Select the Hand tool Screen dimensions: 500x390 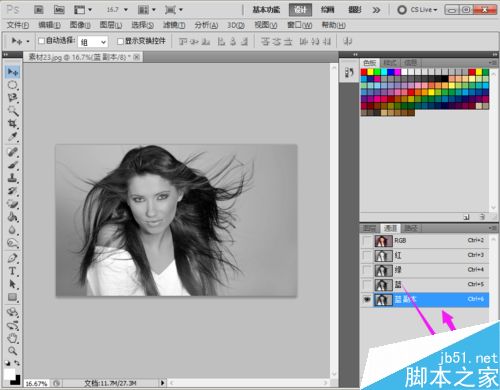[13, 338]
